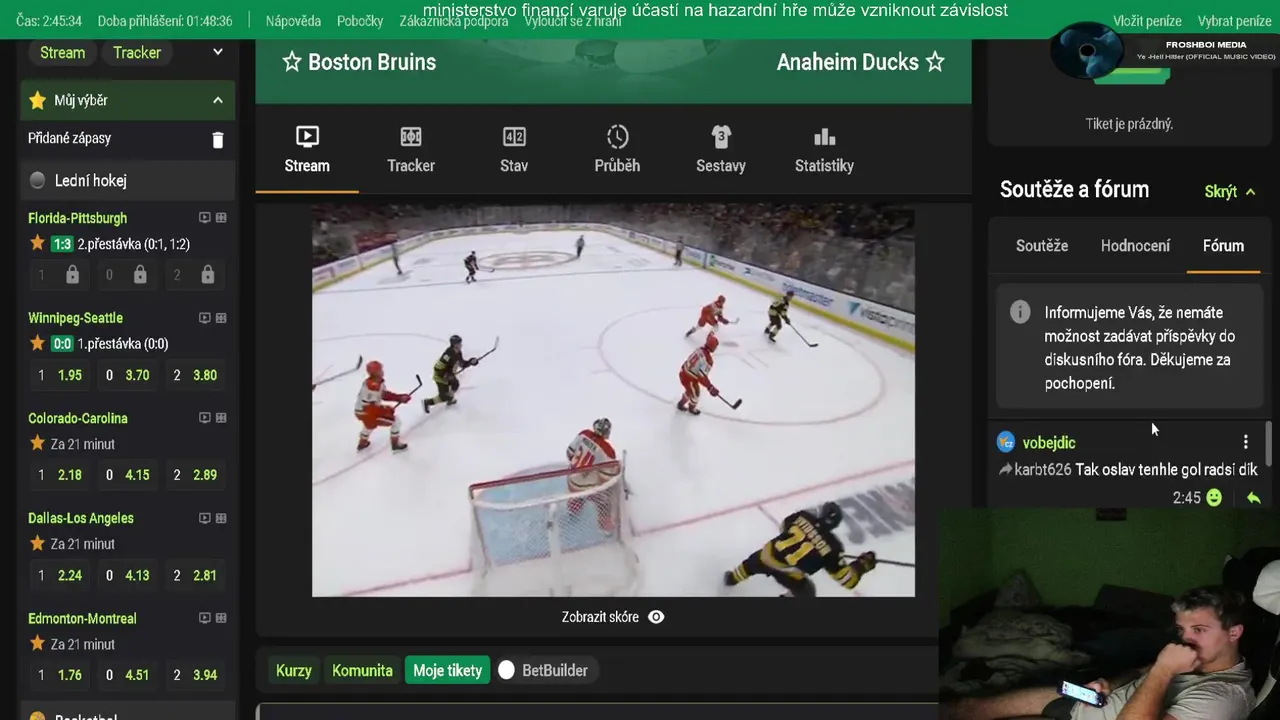Click Vložit peníze
Image resolution: width=1280 pixels, height=720 pixels.
coord(1147,21)
